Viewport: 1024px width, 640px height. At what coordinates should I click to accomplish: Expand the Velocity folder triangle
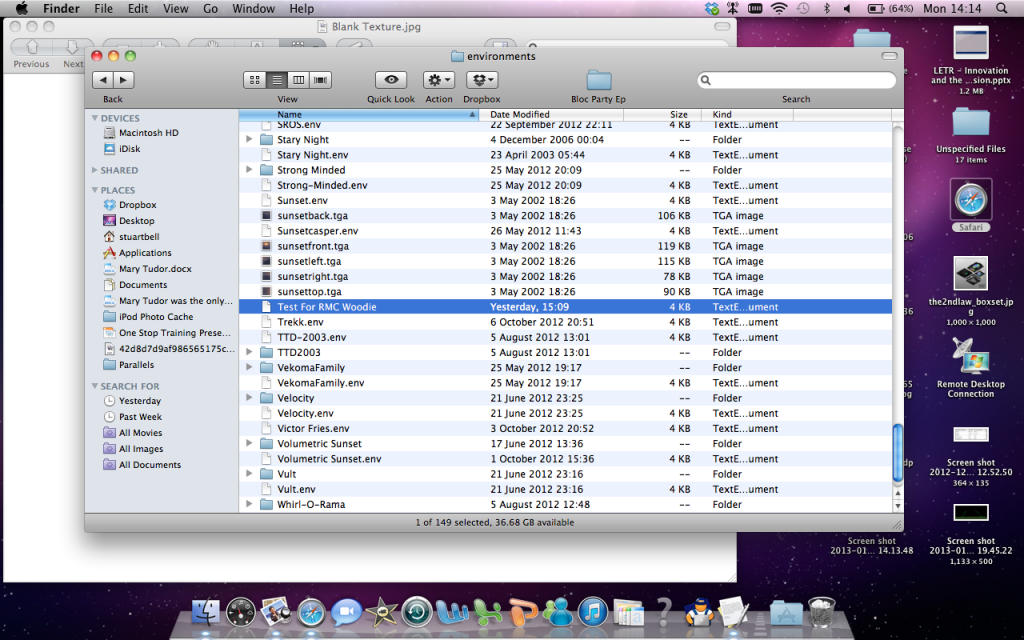[x=249, y=398]
